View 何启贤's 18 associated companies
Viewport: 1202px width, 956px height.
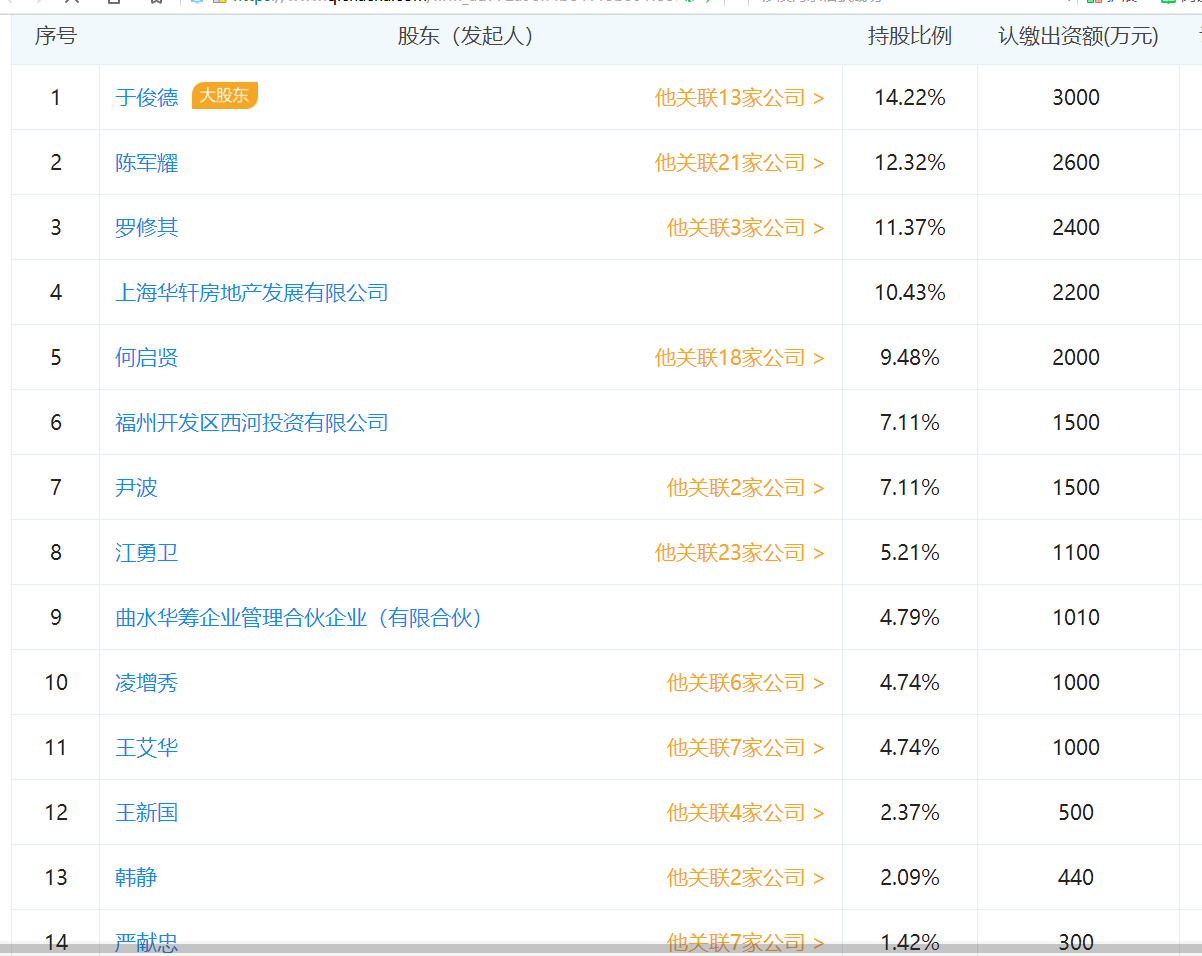[x=740, y=357]
